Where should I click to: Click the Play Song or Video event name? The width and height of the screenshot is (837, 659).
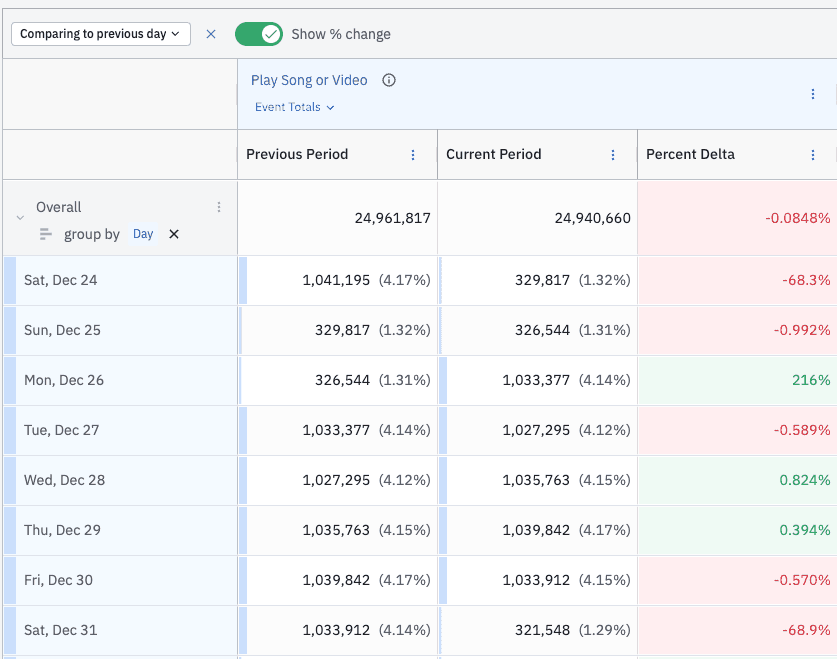pyautogui.click(x=309, y=80)
